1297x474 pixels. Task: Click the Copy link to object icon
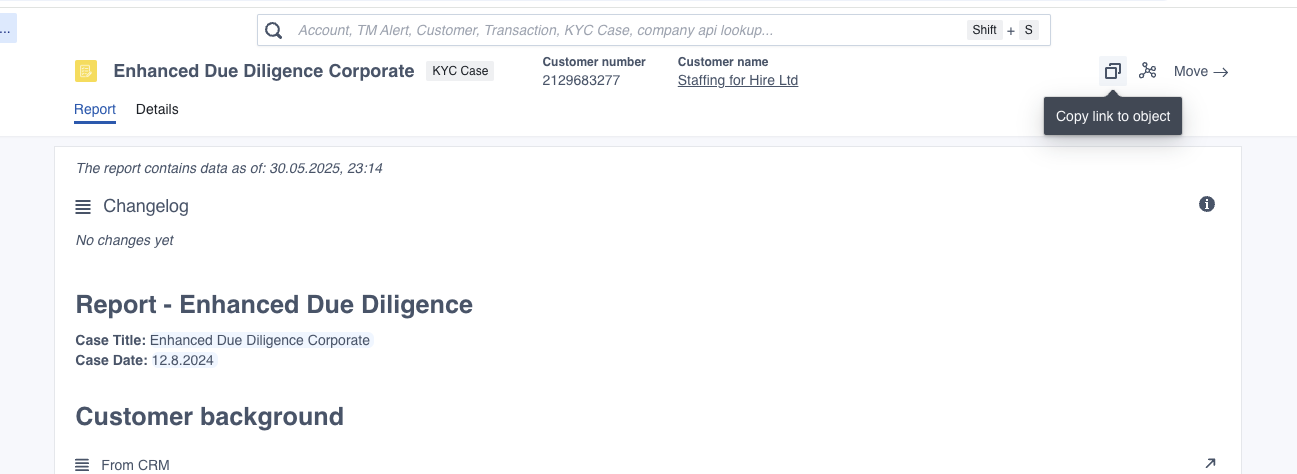click(1112, 71)
